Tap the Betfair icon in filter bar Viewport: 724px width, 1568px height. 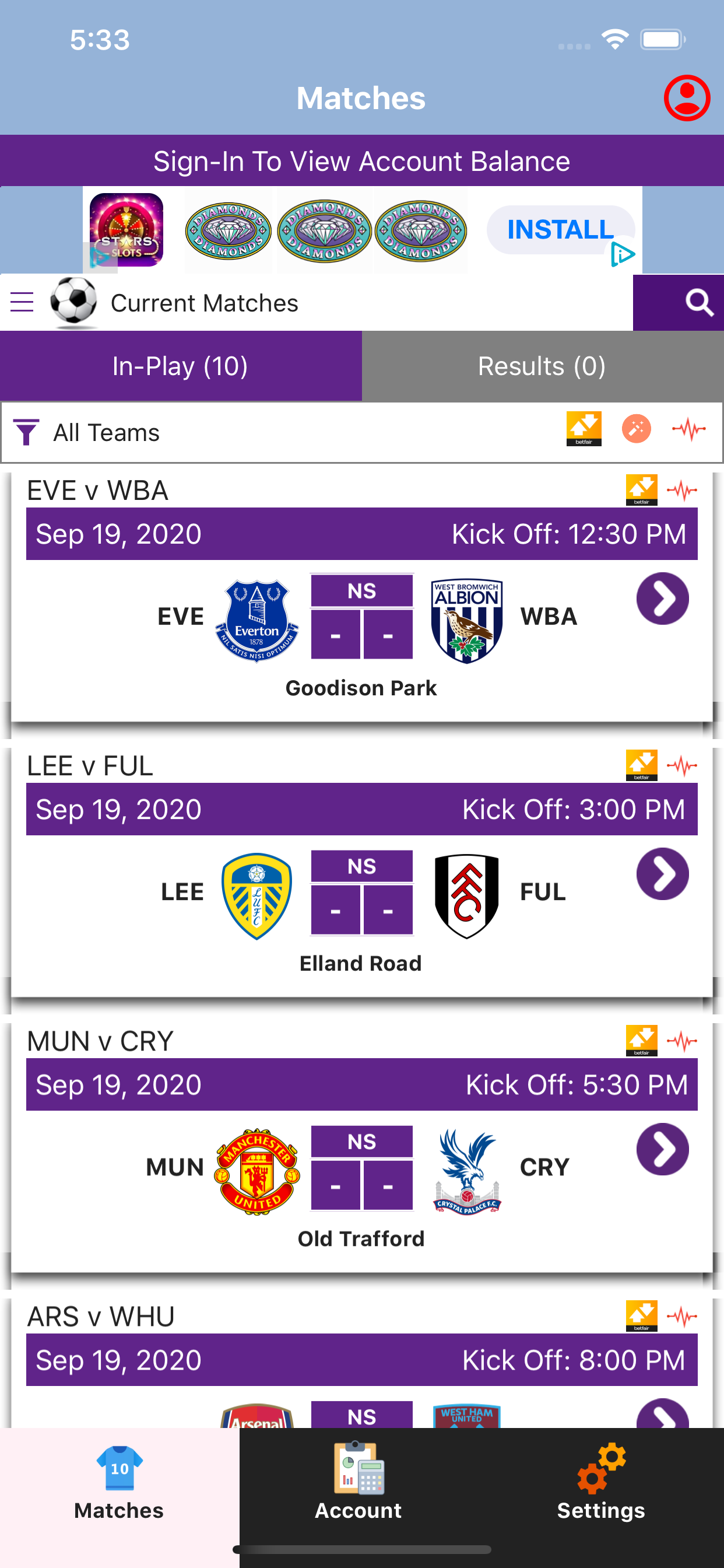point(584,429)
